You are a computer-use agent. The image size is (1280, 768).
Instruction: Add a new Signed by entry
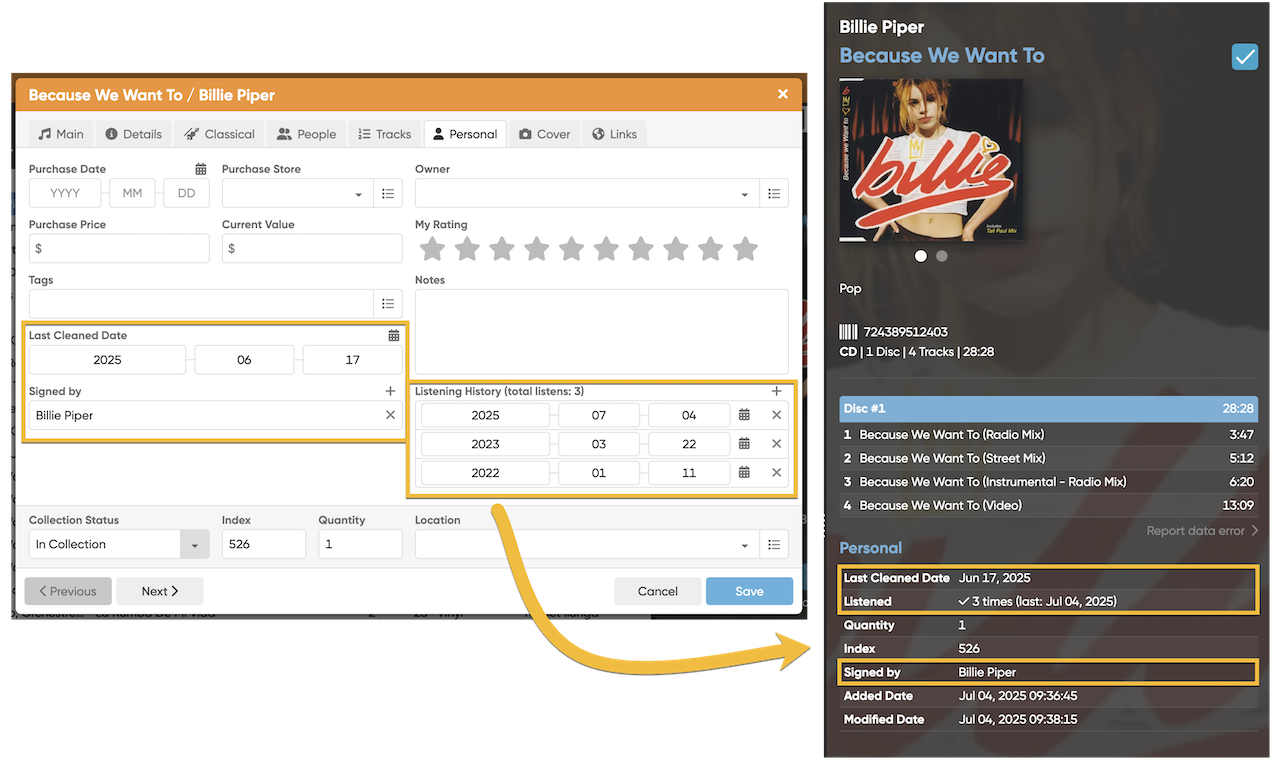(x=390, y=391)
